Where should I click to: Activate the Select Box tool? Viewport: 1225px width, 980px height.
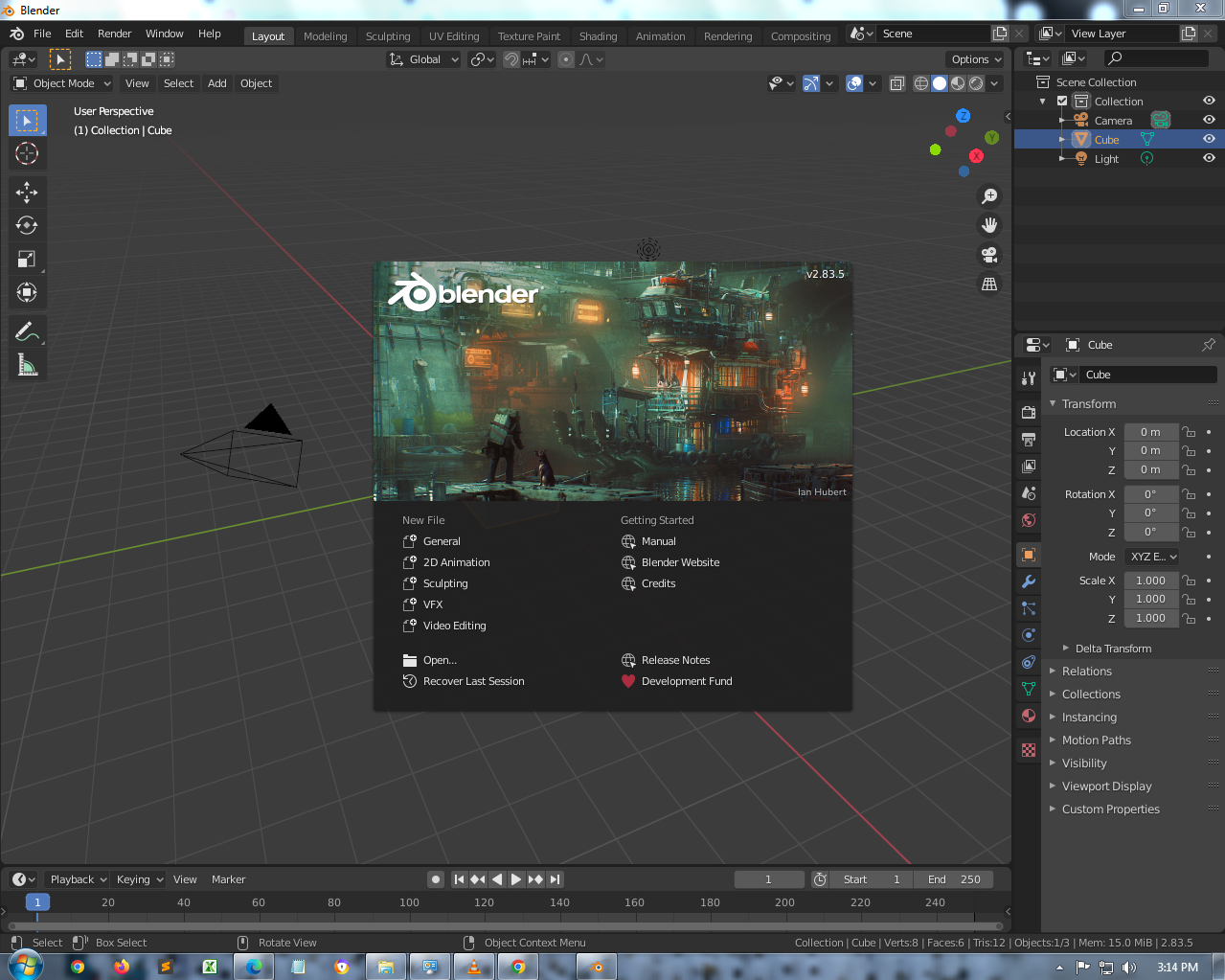27,121
